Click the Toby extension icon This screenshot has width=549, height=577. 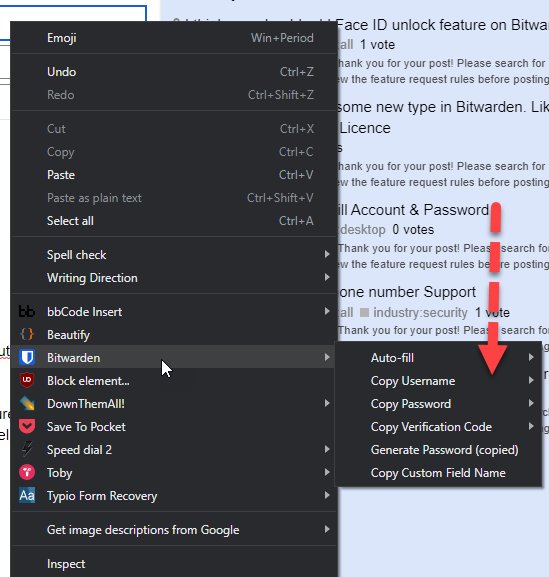tap(27, 472)
